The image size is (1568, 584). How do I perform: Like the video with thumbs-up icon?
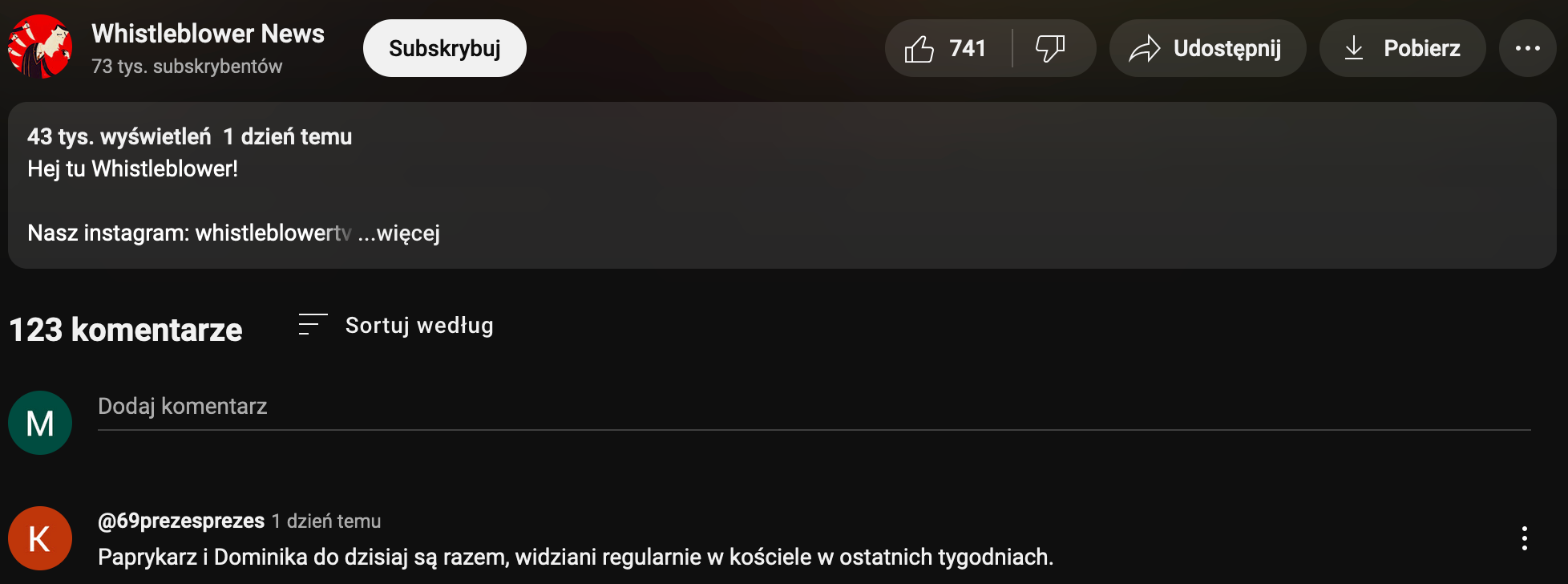point(920,49)
